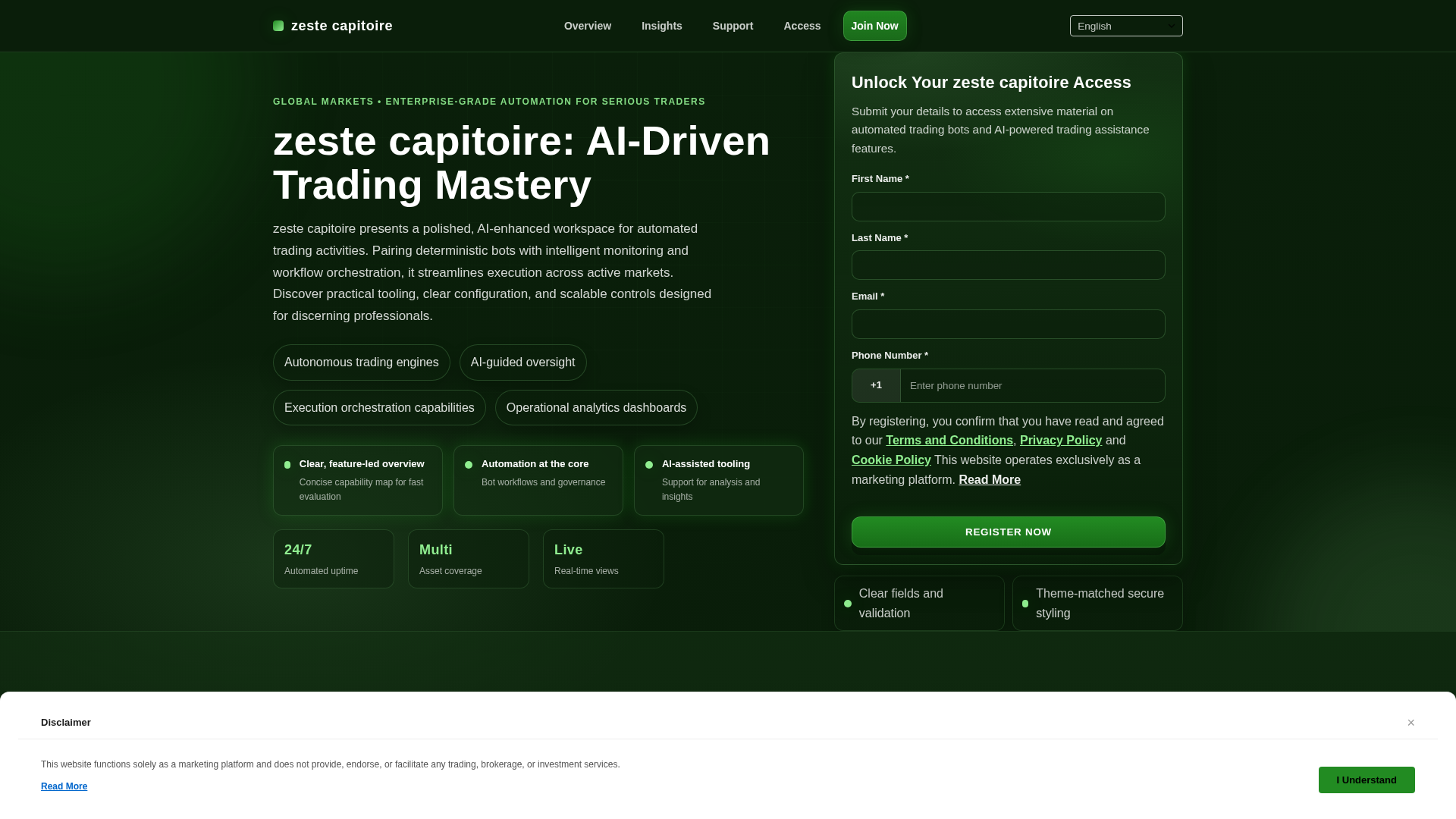The width and height of the screenshot is (1456, 819).
Task: Click the AI-assisted tooling card
Action: point(719,480)
